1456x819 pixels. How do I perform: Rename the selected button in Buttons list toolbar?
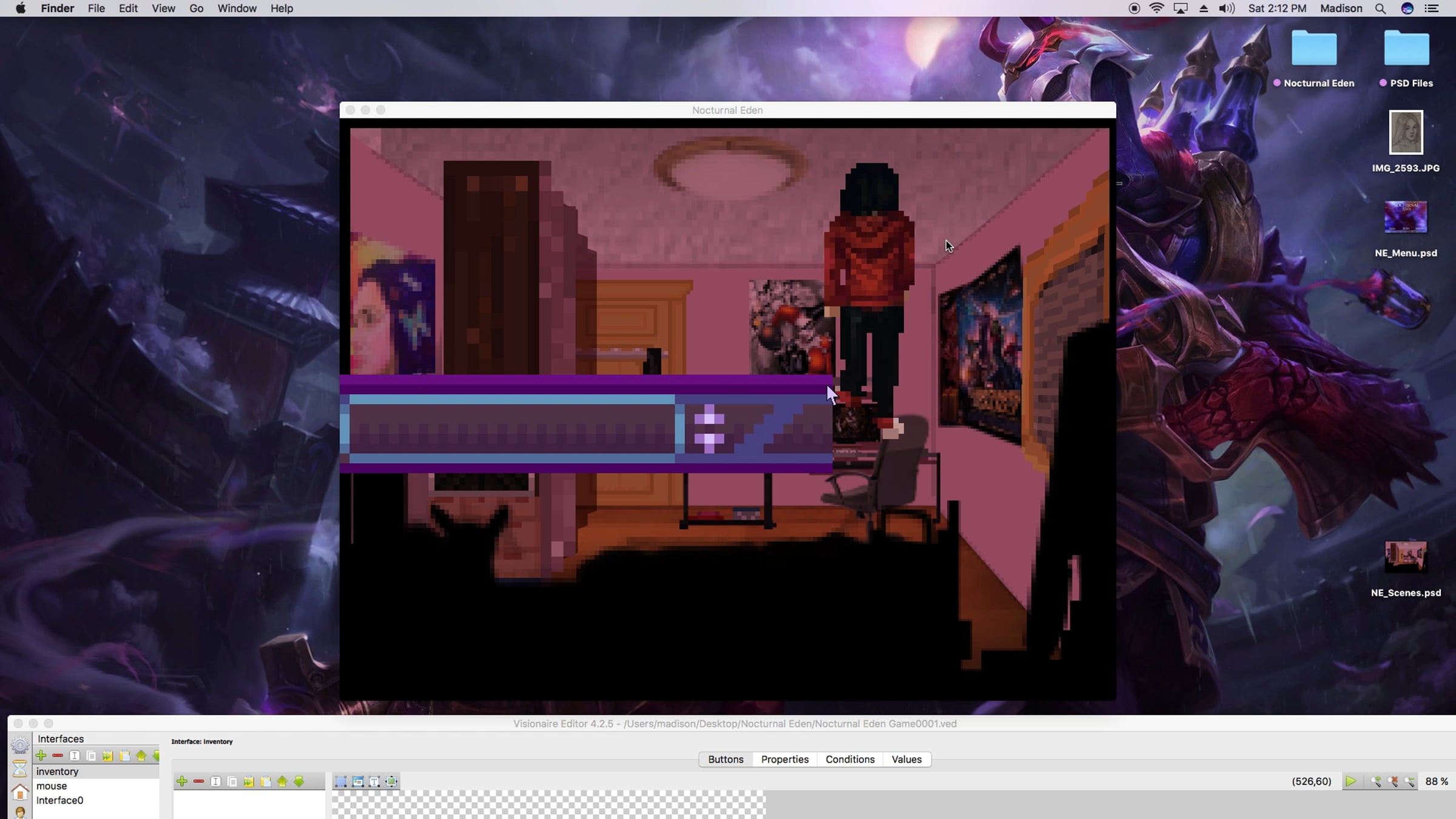pyautogui.click(x=215, y=781)
